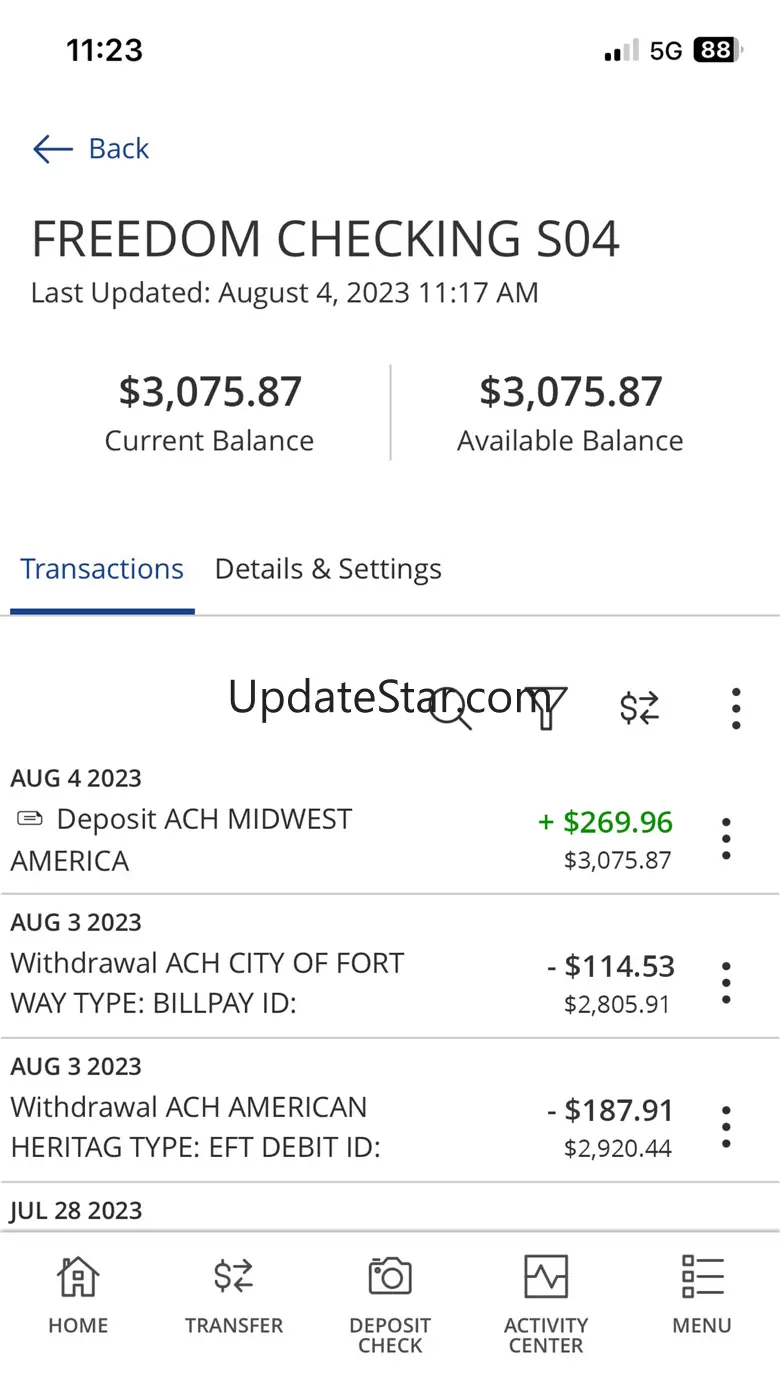Open the toolbar vertical three-dot menu
Screen dimensions: 780x1387
[x=736, y=708]
